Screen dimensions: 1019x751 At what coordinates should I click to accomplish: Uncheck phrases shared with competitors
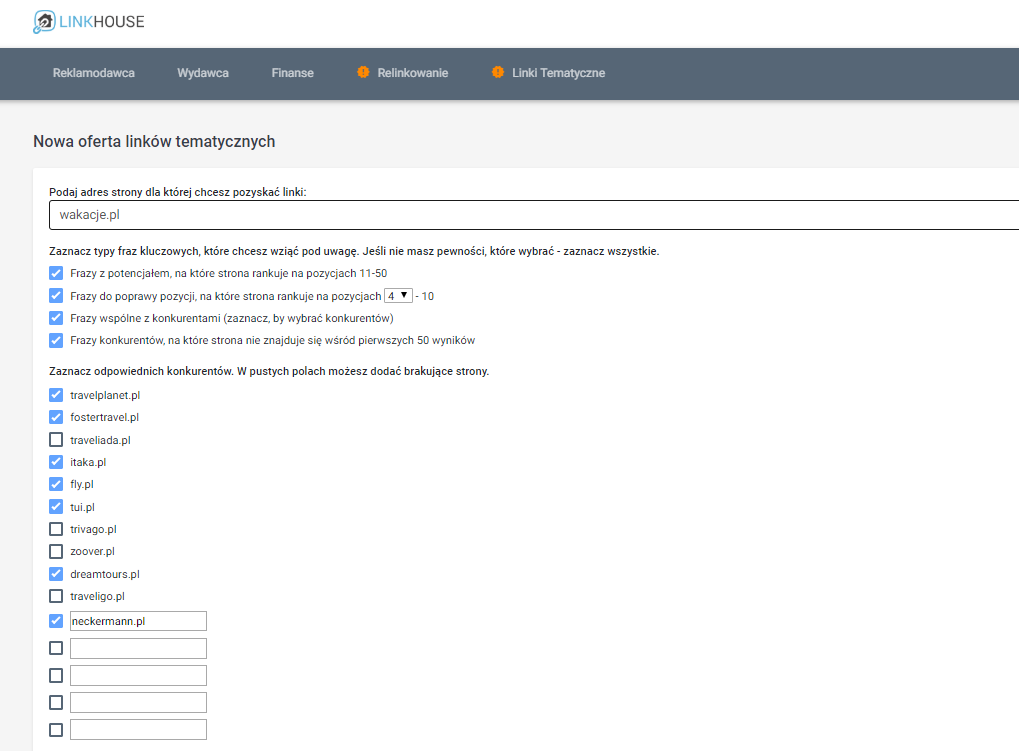click(56, 318)
